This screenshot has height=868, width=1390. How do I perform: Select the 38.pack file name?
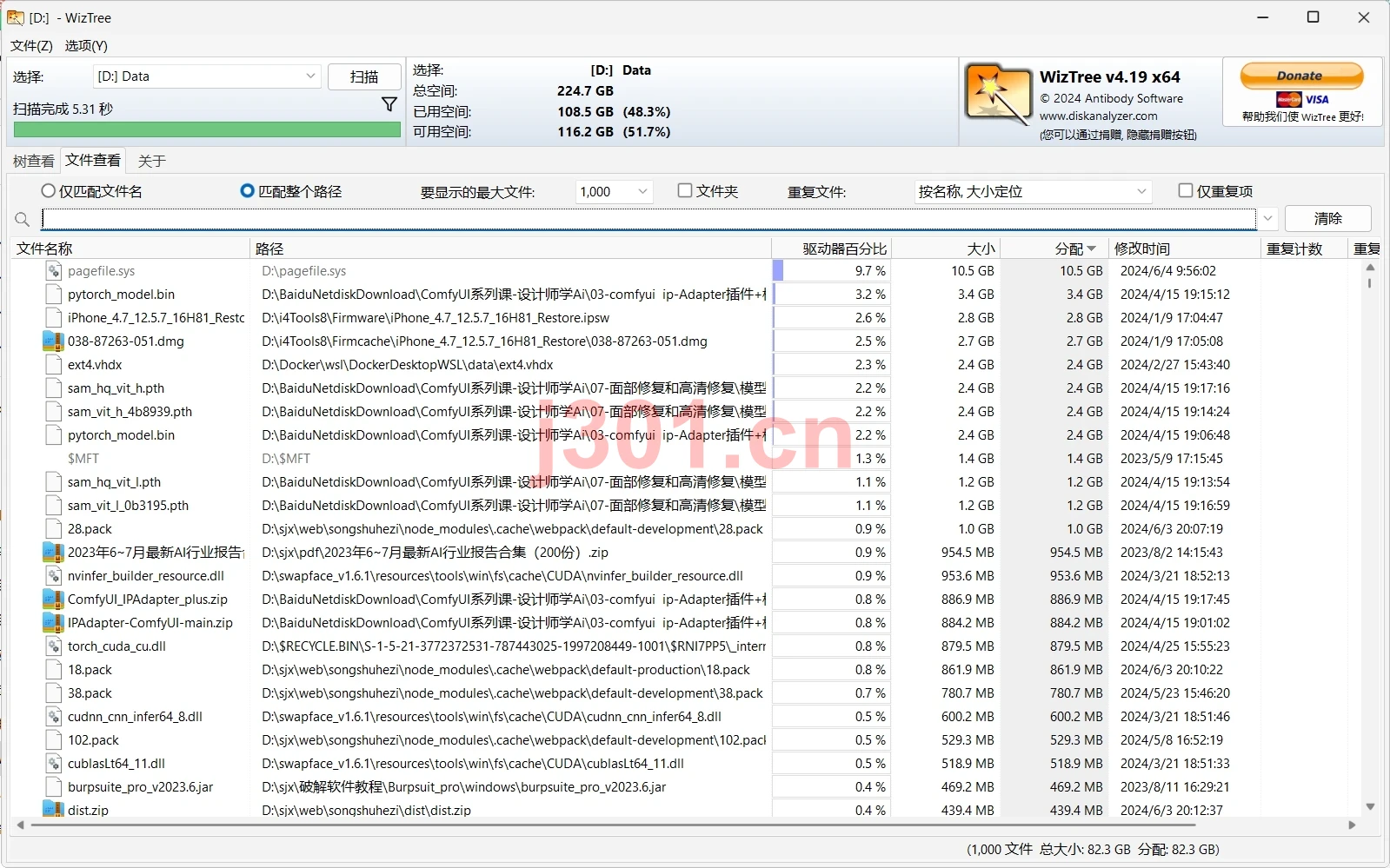(x=90, y=693)
